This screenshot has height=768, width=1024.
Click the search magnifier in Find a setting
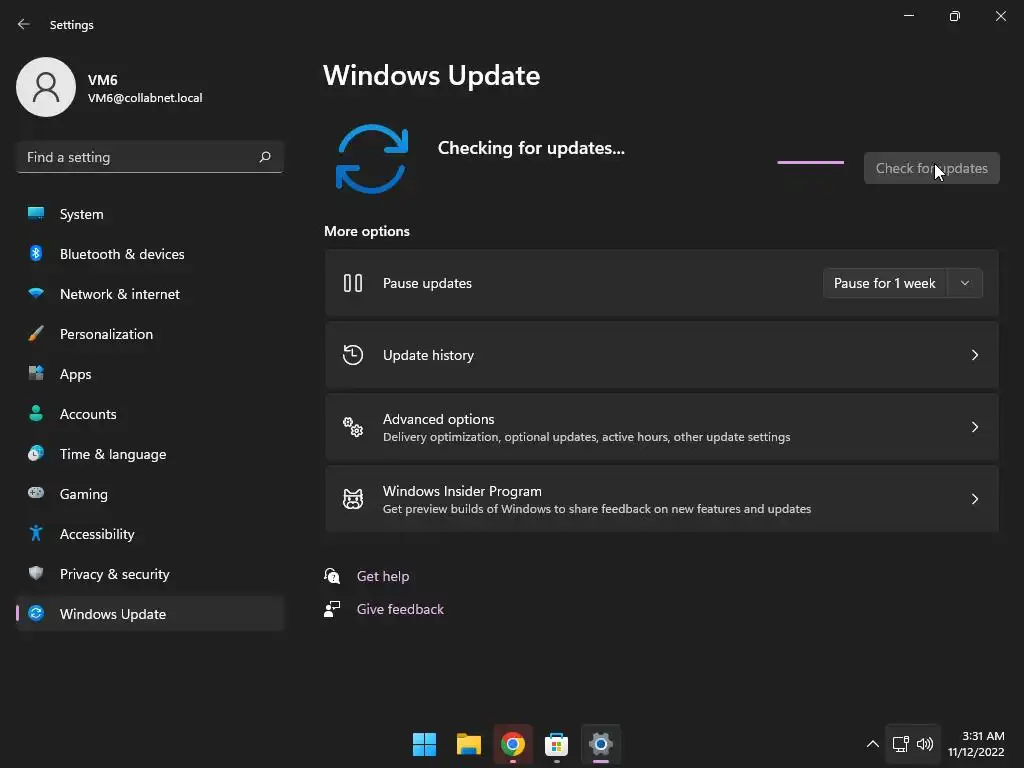(x=264, y=157)
